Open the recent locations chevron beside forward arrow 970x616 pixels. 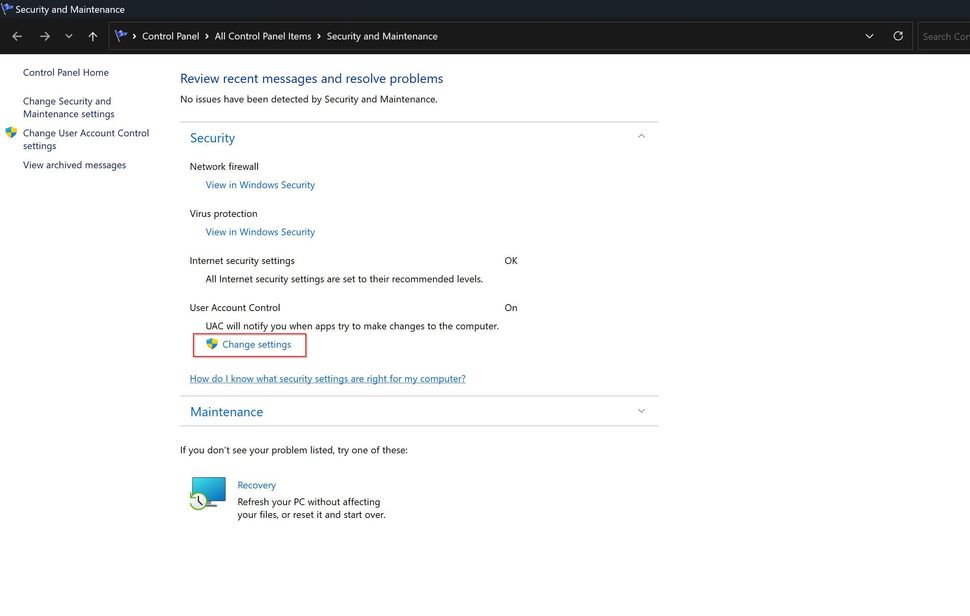click(68, 35)
